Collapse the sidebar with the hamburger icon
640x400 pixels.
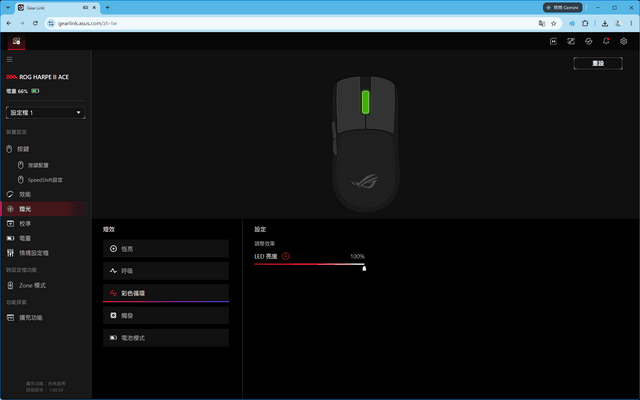click(x=9, y=60)
